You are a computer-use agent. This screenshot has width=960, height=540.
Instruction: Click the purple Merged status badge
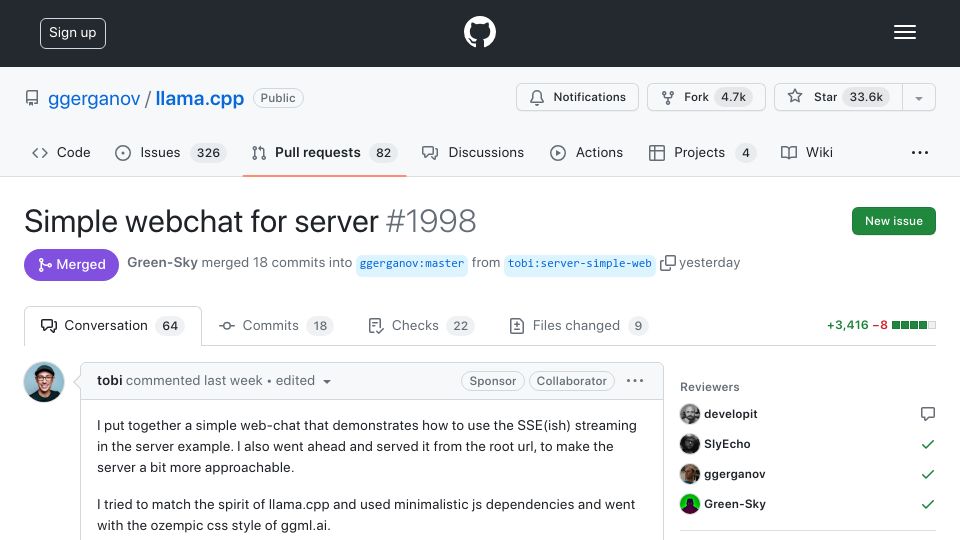[72, 264]
